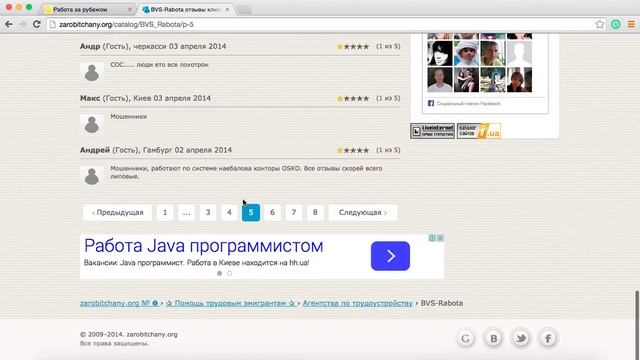Open Помощь трудовым эмигрантам breadcrumb link
This screenshot has height=360, width=640.
230,303
